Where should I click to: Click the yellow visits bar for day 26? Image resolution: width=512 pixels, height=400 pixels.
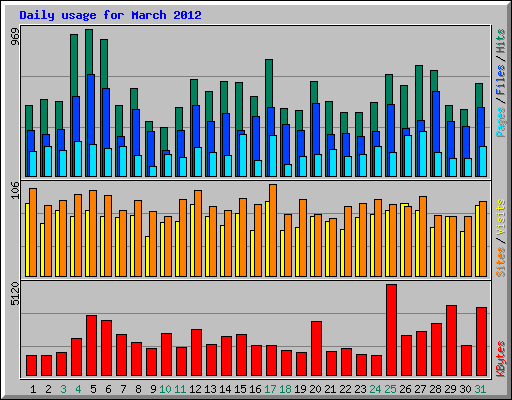(404, 240)
